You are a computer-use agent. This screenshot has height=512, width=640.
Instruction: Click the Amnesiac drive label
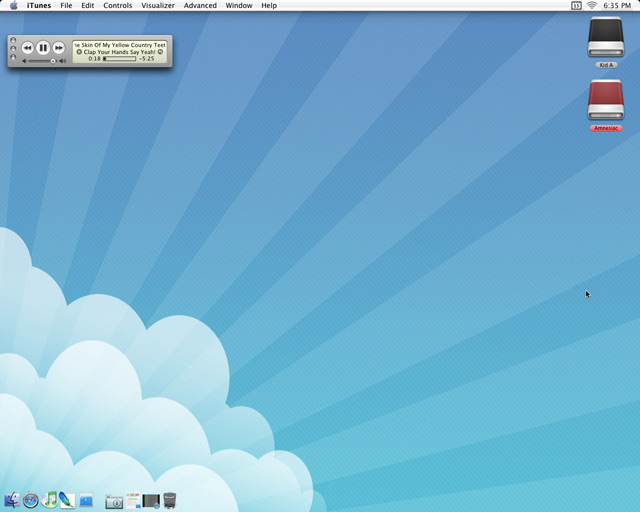coord(606,128)
